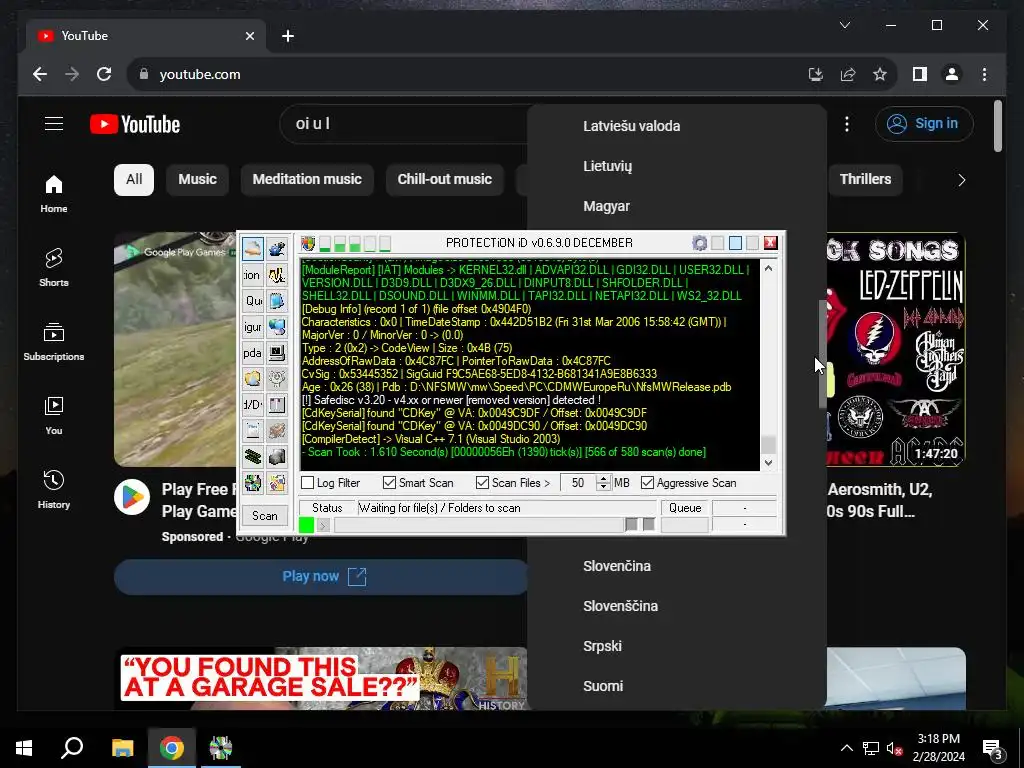Open File Explorer from taskbar

pyautogui.click(x=122, y=748)
